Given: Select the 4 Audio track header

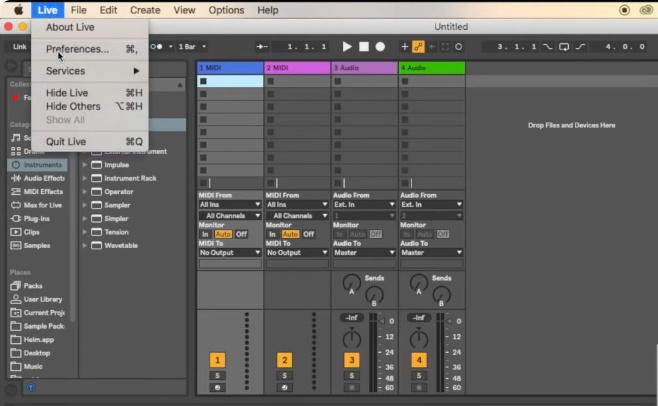Looking at the screenshot, I should [431, 68].
